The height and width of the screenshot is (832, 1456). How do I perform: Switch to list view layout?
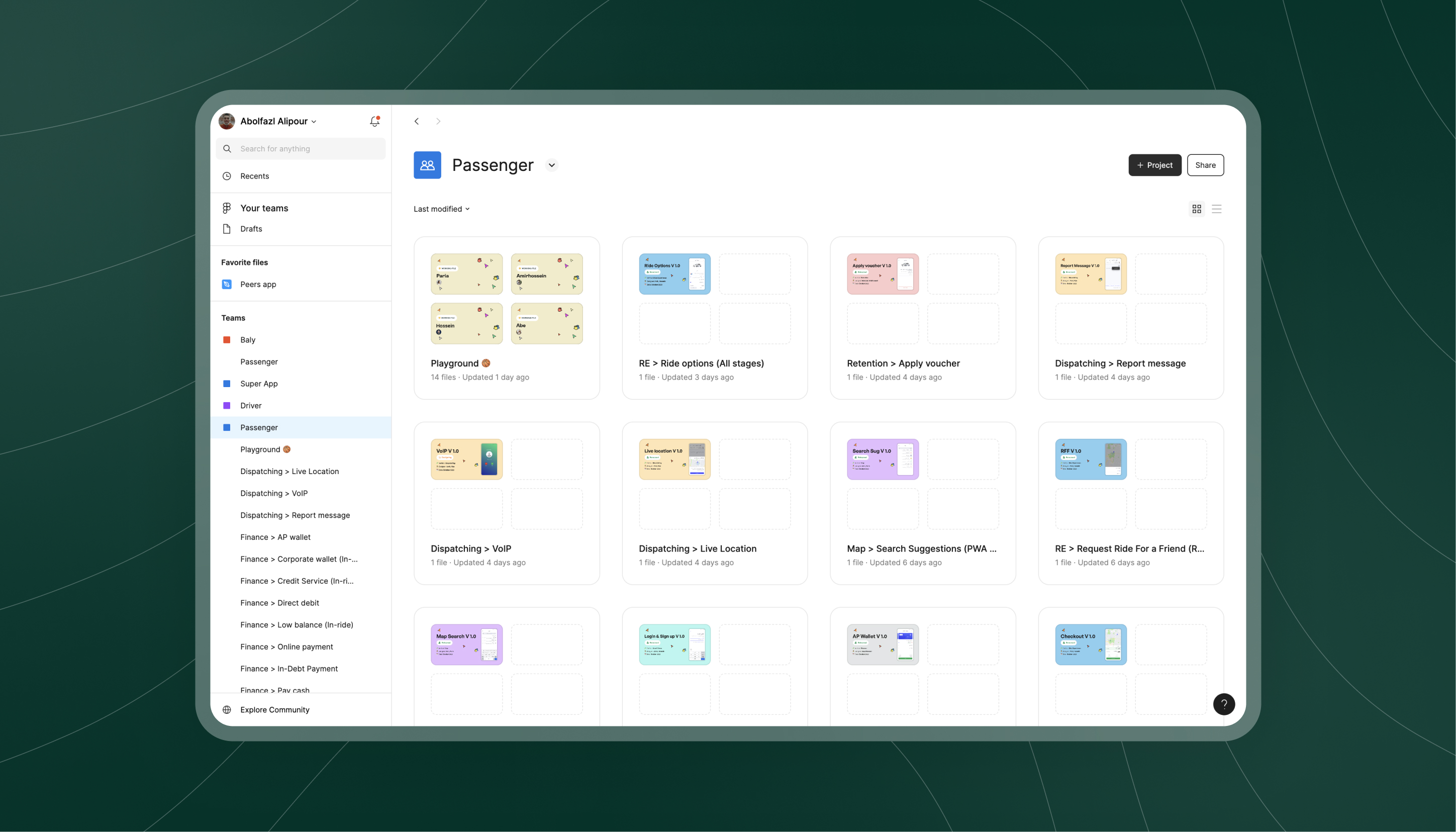click(x=1217, y=209)
